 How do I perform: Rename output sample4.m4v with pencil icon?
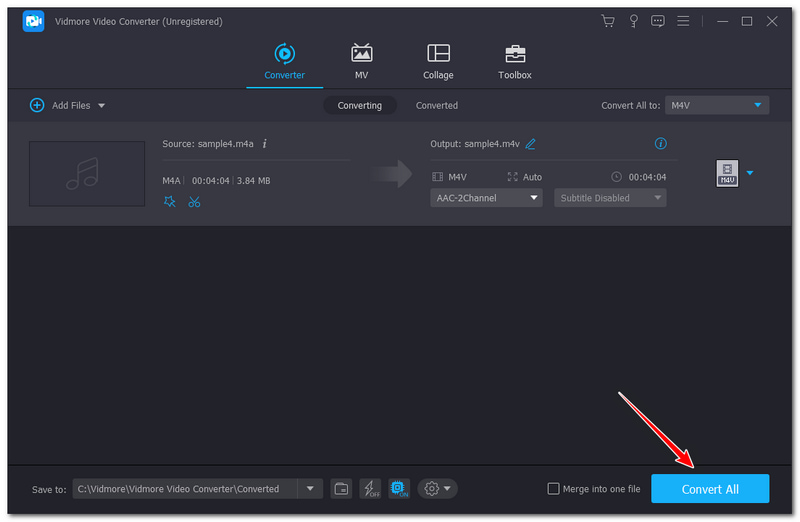pyautogui.click(x=531, y=144)
